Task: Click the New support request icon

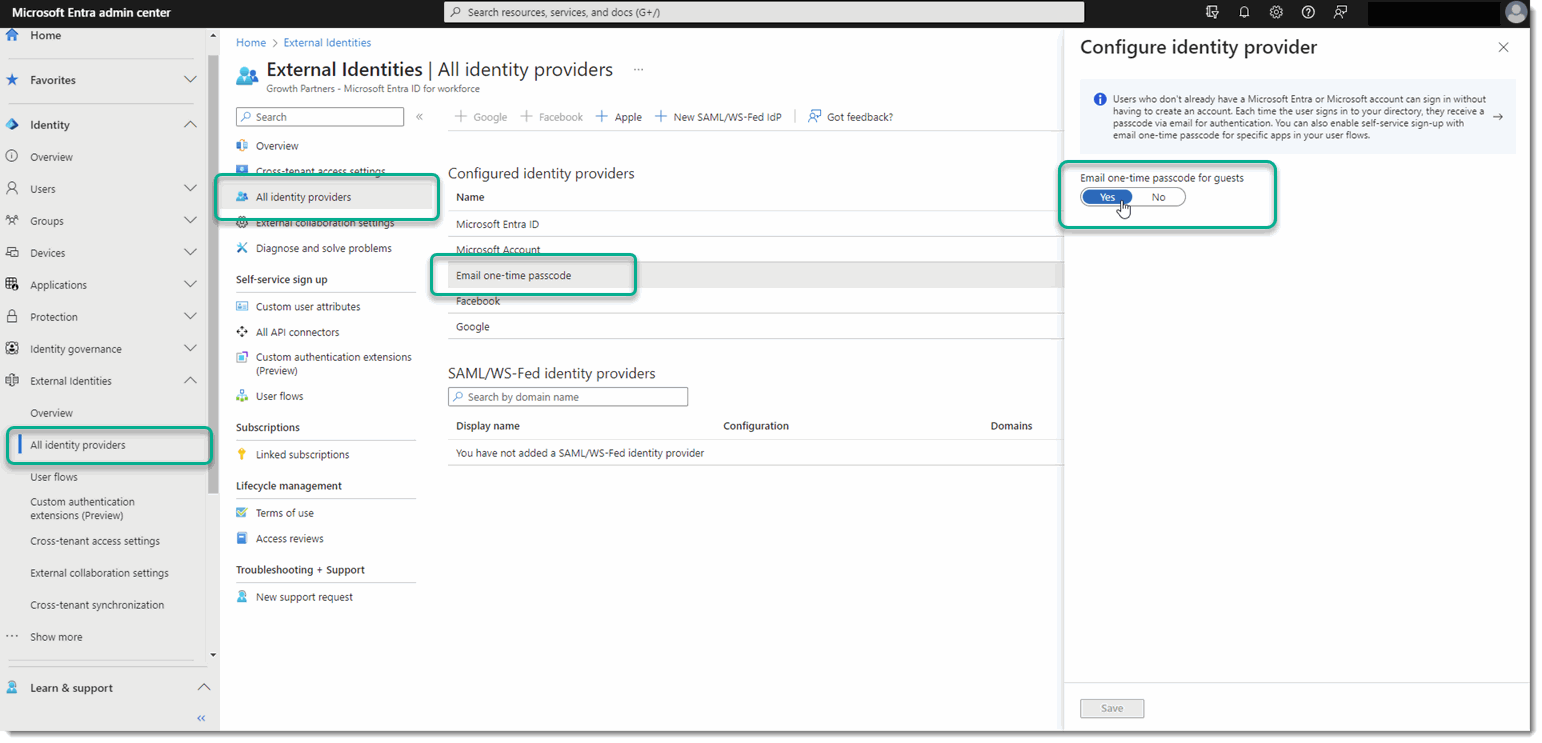Action: tap(242, 597)
